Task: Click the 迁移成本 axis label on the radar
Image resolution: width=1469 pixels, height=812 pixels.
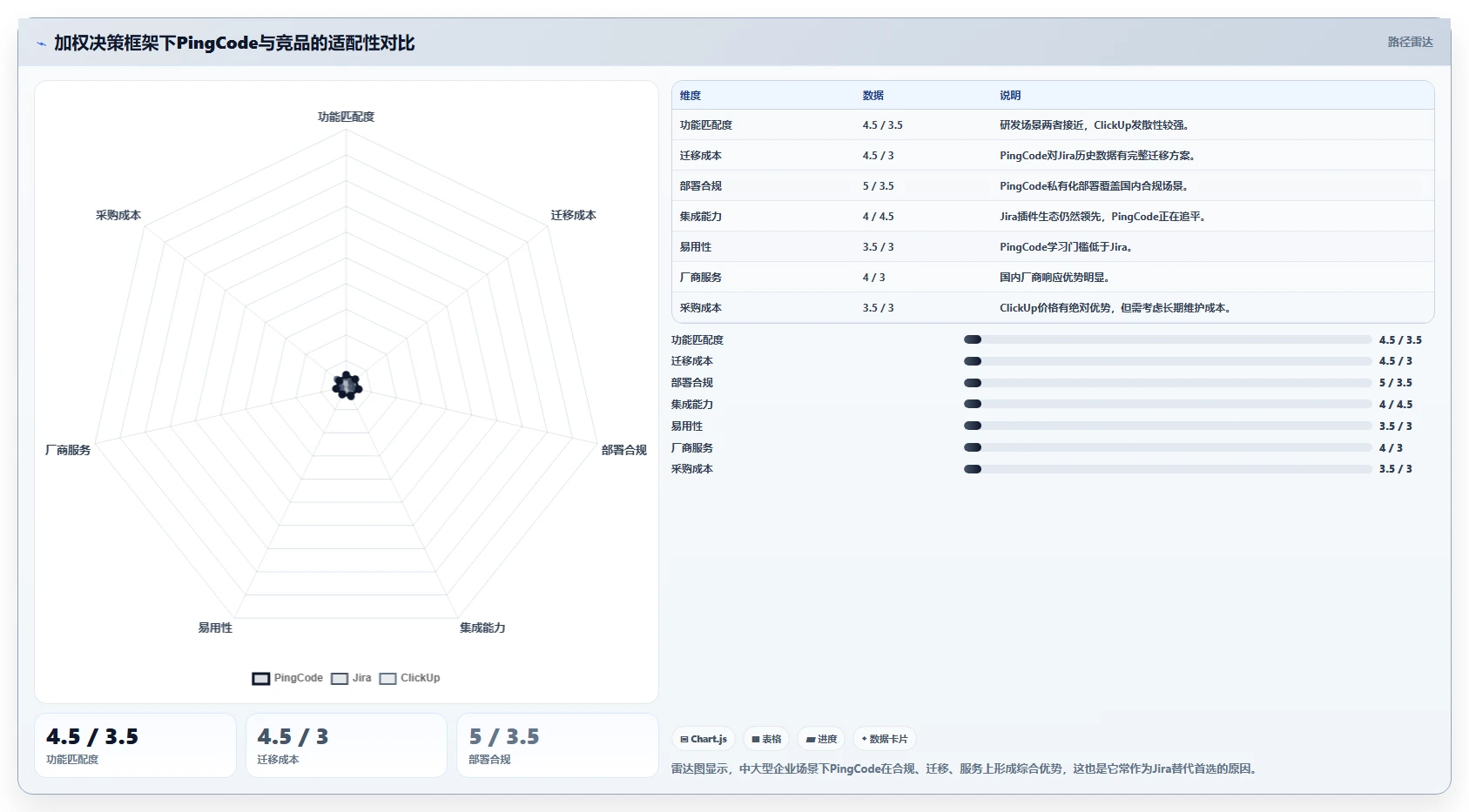Action: [573, 215]
